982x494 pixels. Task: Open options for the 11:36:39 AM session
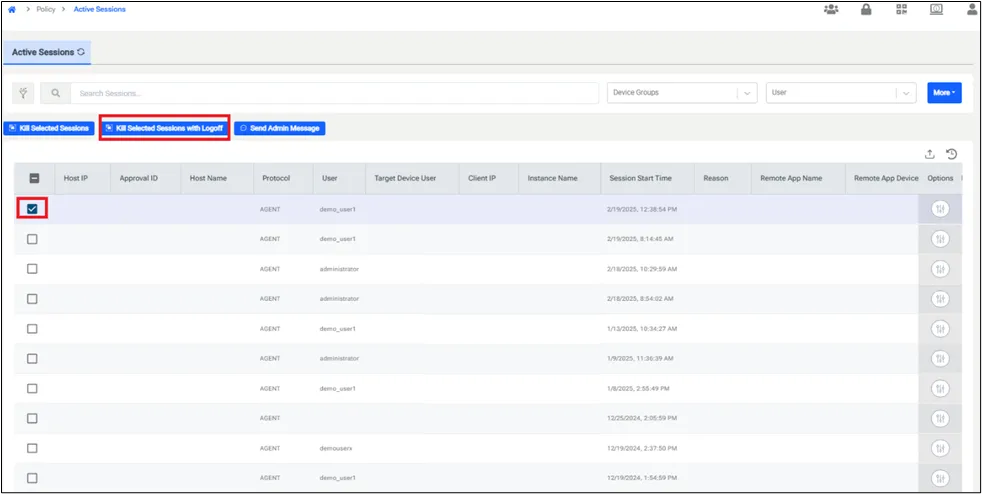939,359
